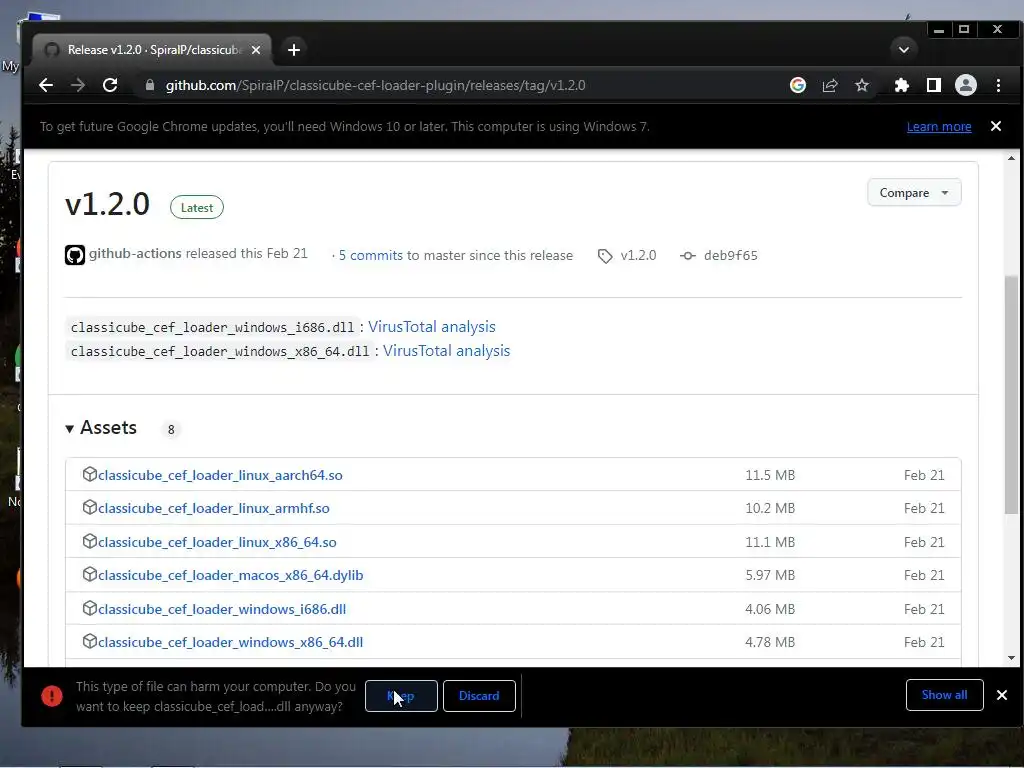Bookmark this page with the star
The width and height of the screenshot is (1024, 768).
click(862, 85)
